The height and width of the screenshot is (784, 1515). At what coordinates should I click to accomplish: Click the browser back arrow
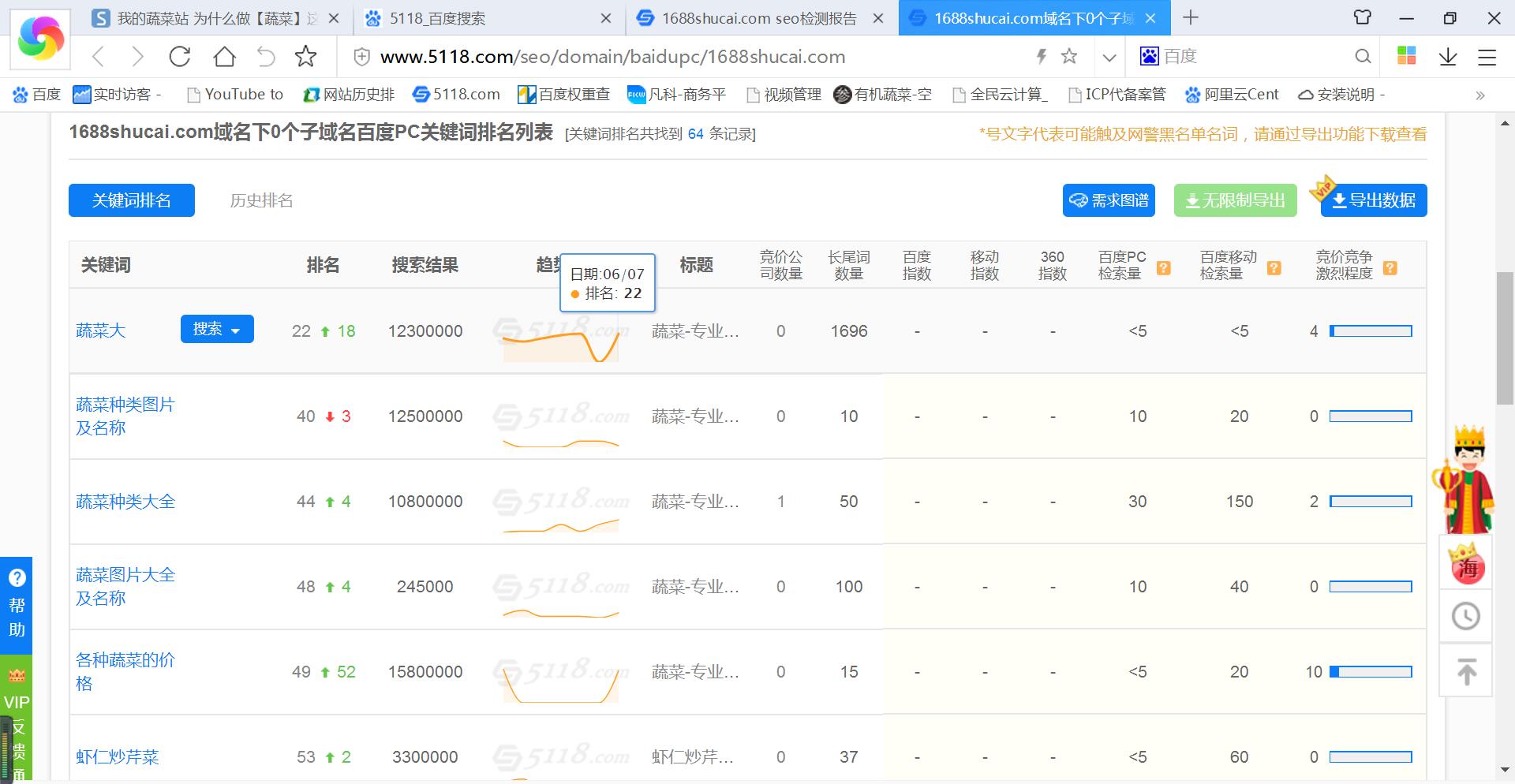point(98,57)
